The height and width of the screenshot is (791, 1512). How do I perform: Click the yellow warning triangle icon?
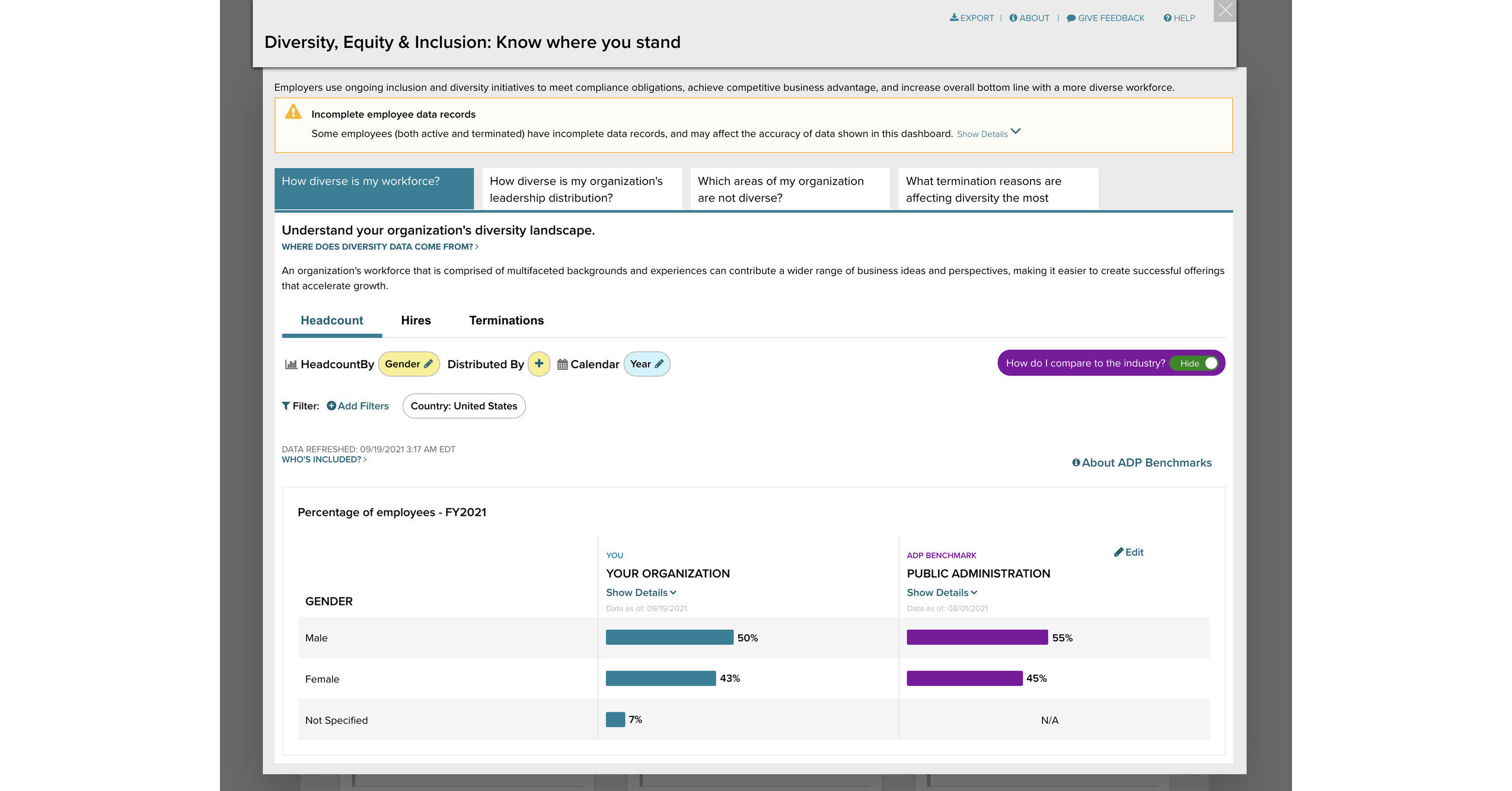294,111
